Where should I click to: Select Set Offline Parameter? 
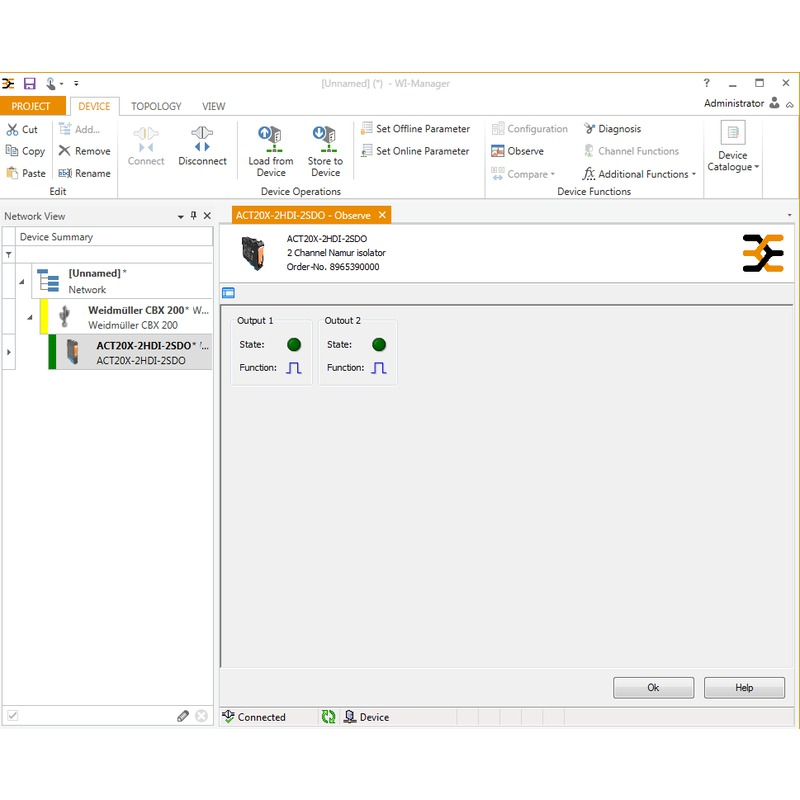[x=415, y=129]
